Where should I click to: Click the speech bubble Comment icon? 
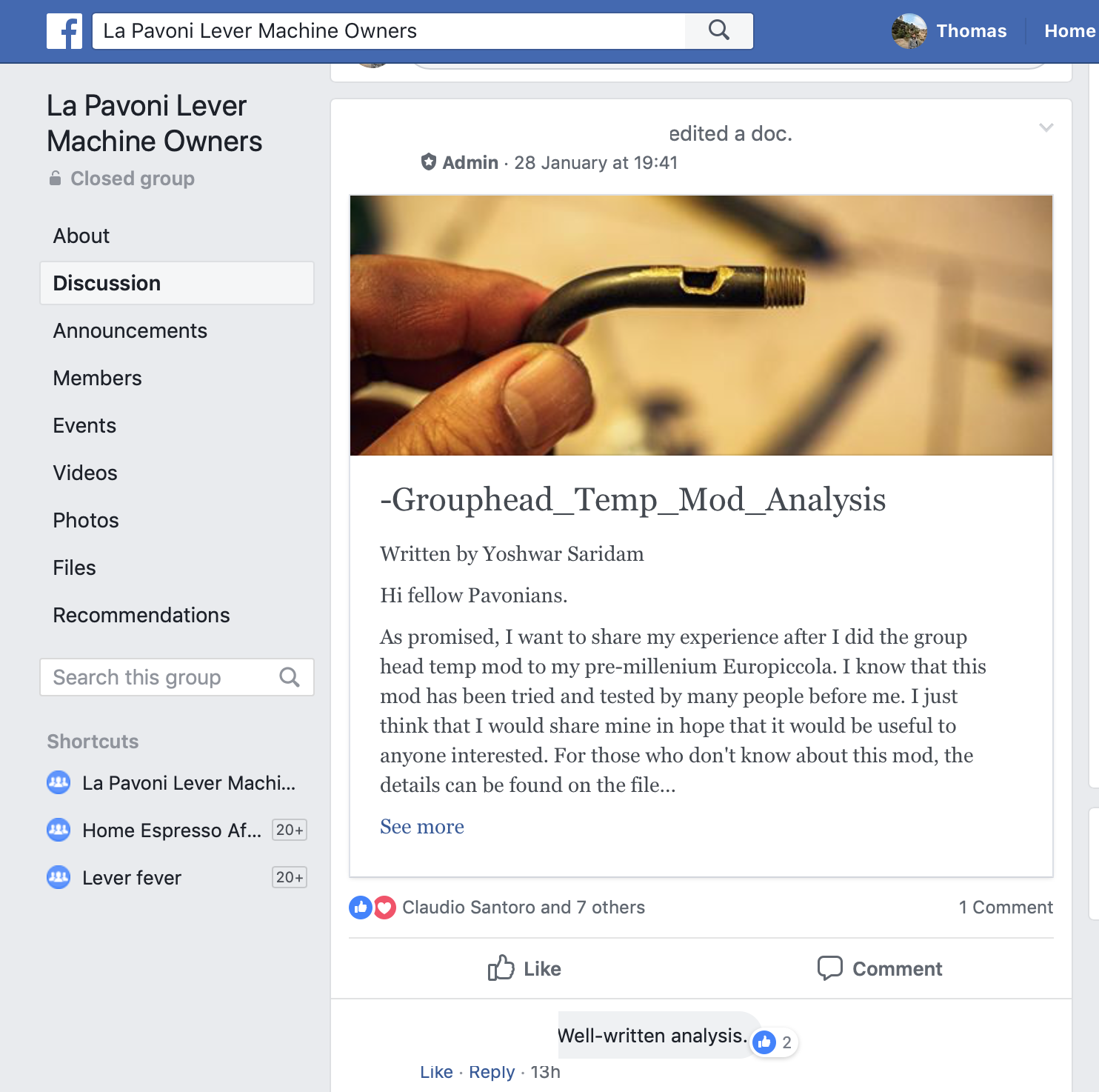click(x=830, y=968)
